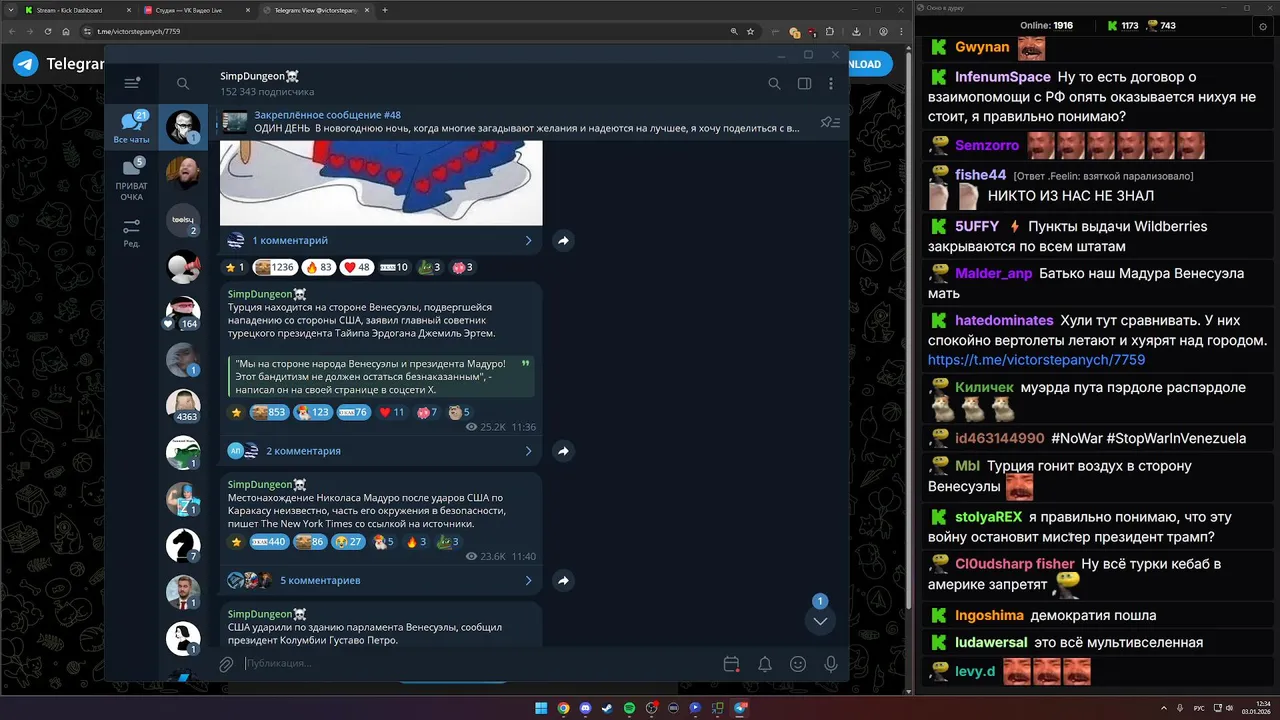Toggle the 86 reaction on Maduro post

[x=310, y=542]
